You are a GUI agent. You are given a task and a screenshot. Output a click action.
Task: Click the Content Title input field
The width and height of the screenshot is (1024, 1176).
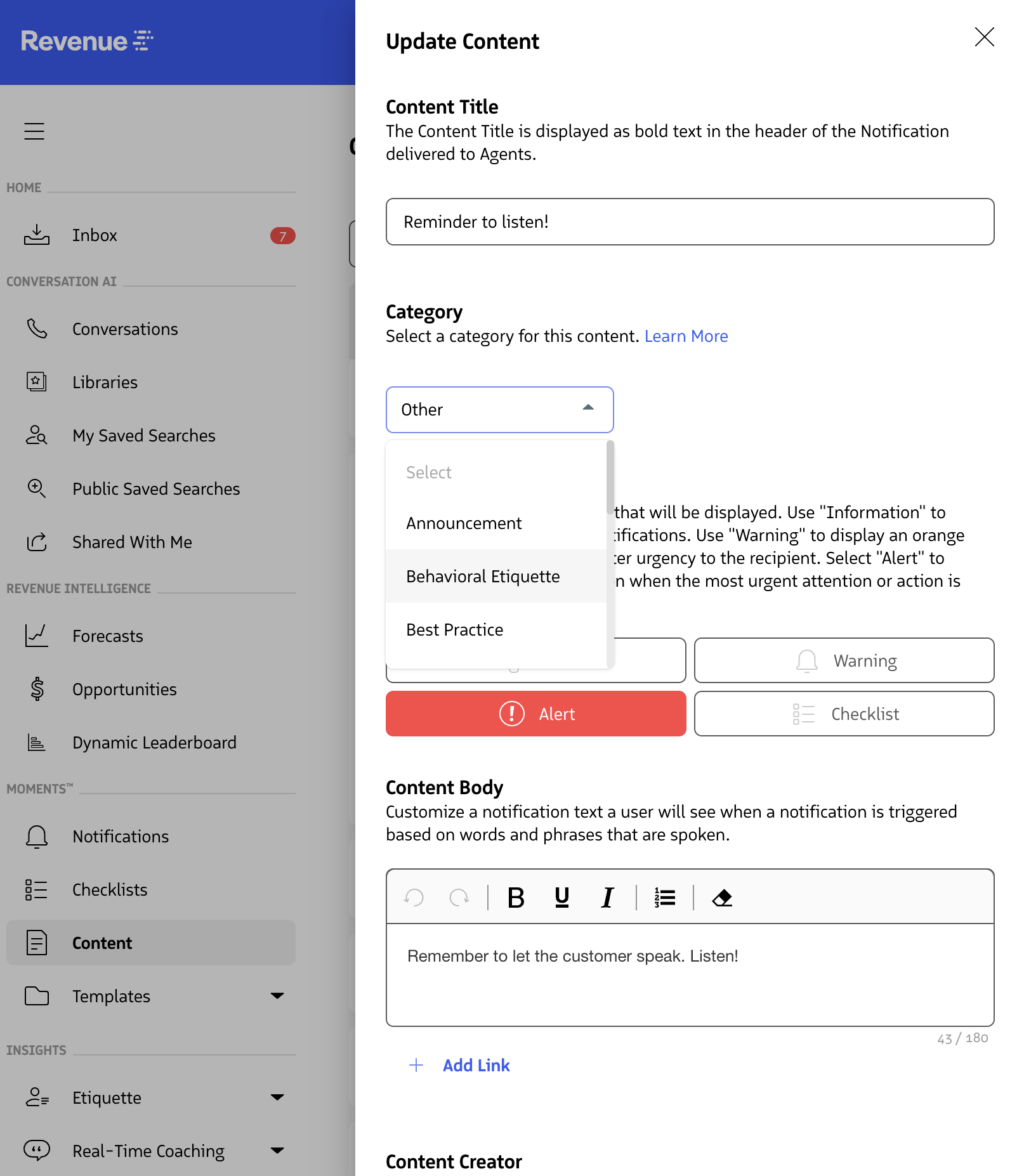click(x=690, y=221)
